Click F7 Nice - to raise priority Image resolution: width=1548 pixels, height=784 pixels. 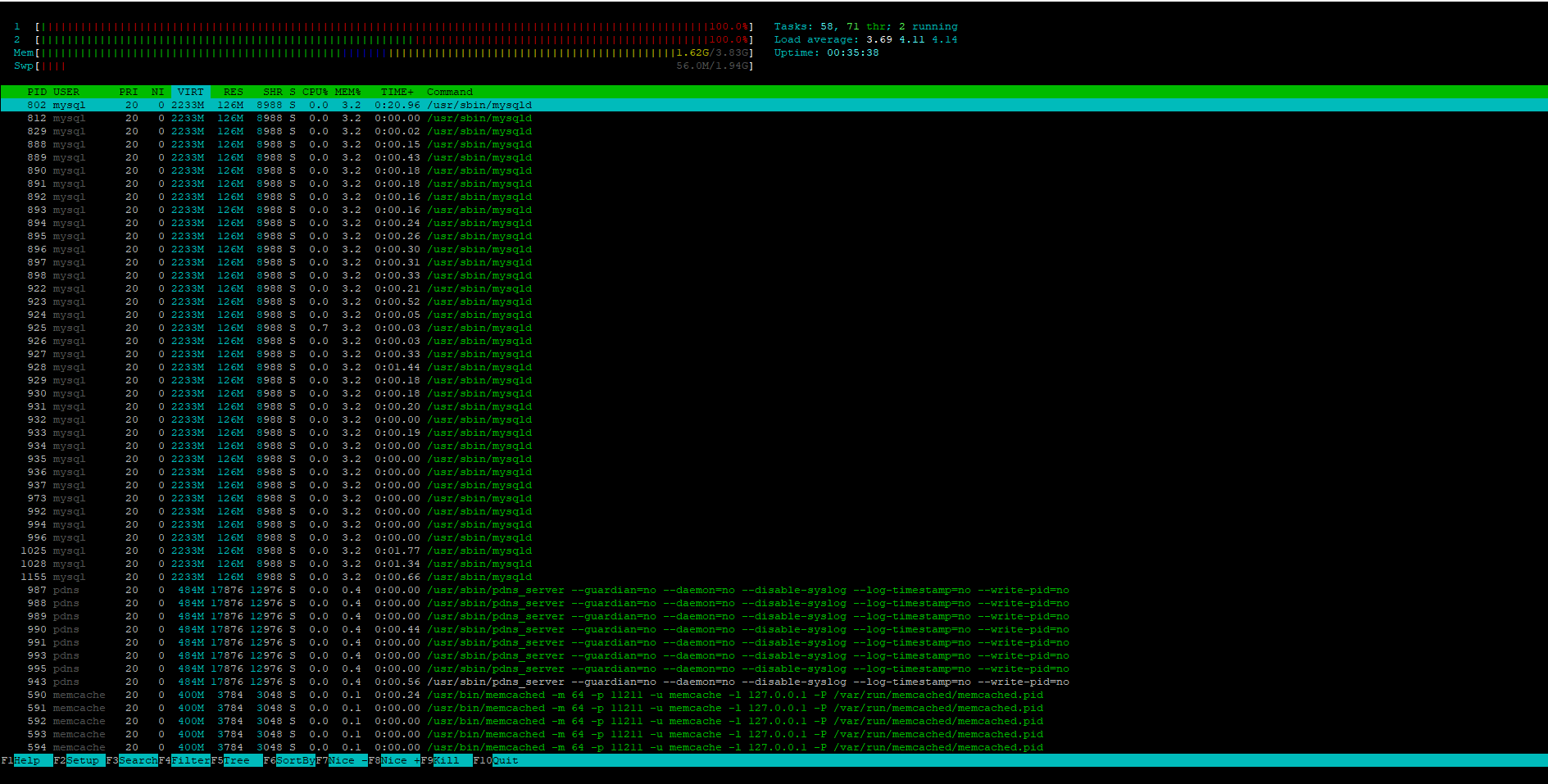(x=342, y=760)
